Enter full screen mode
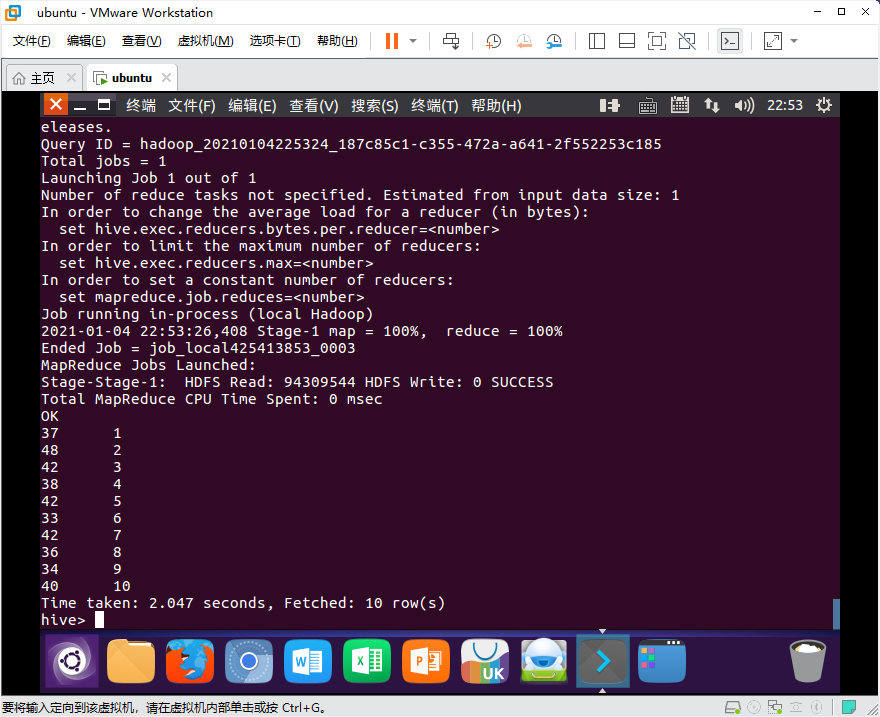Screen dimensions: 880x717 (657, 41)
